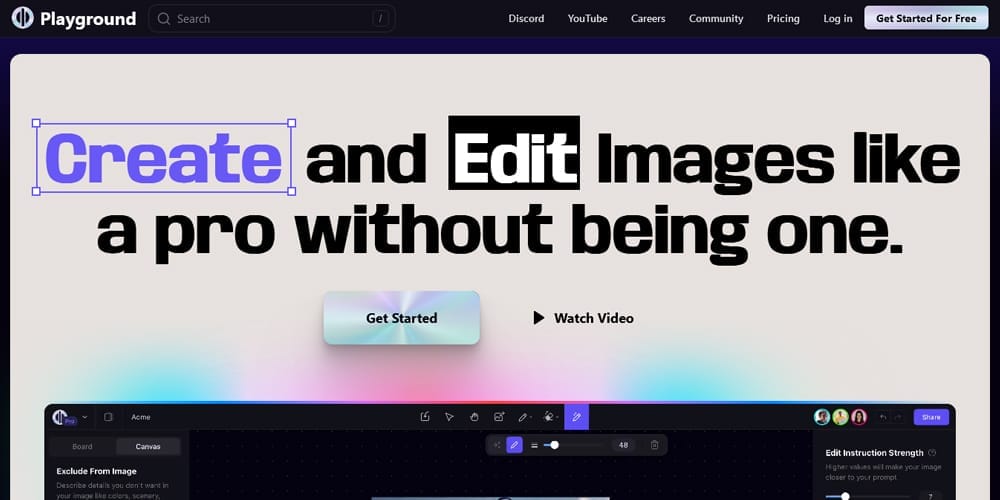Image resolution: width=1000 pixels, height=500 pixels.
Task: View the Pricing page
Action: (783, 18)
